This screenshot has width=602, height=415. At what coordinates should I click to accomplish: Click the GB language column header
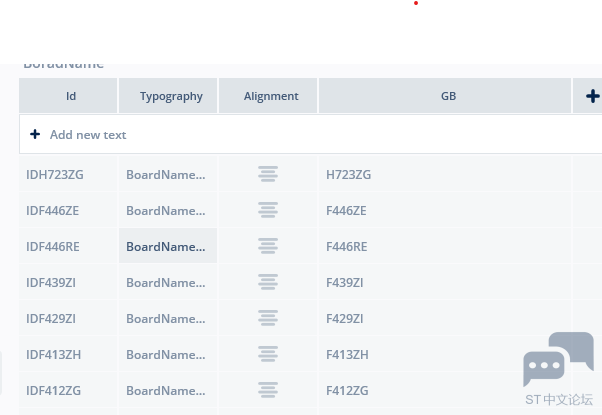pyautogui.click(x=448, y=96)
